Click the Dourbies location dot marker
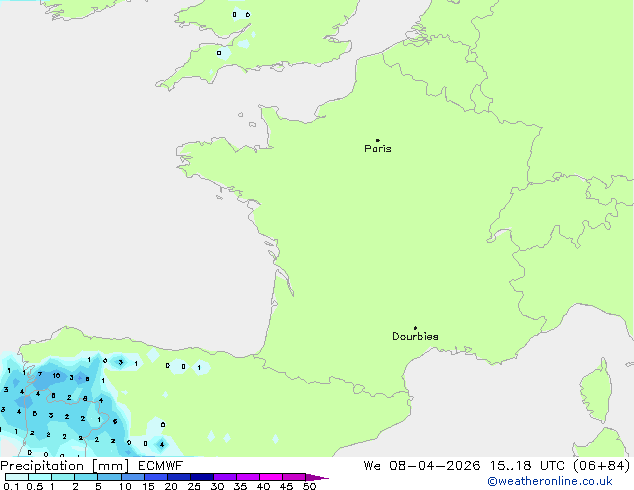Screen dimensions: 634x490 pyautogui.click(x=415, y=328)
